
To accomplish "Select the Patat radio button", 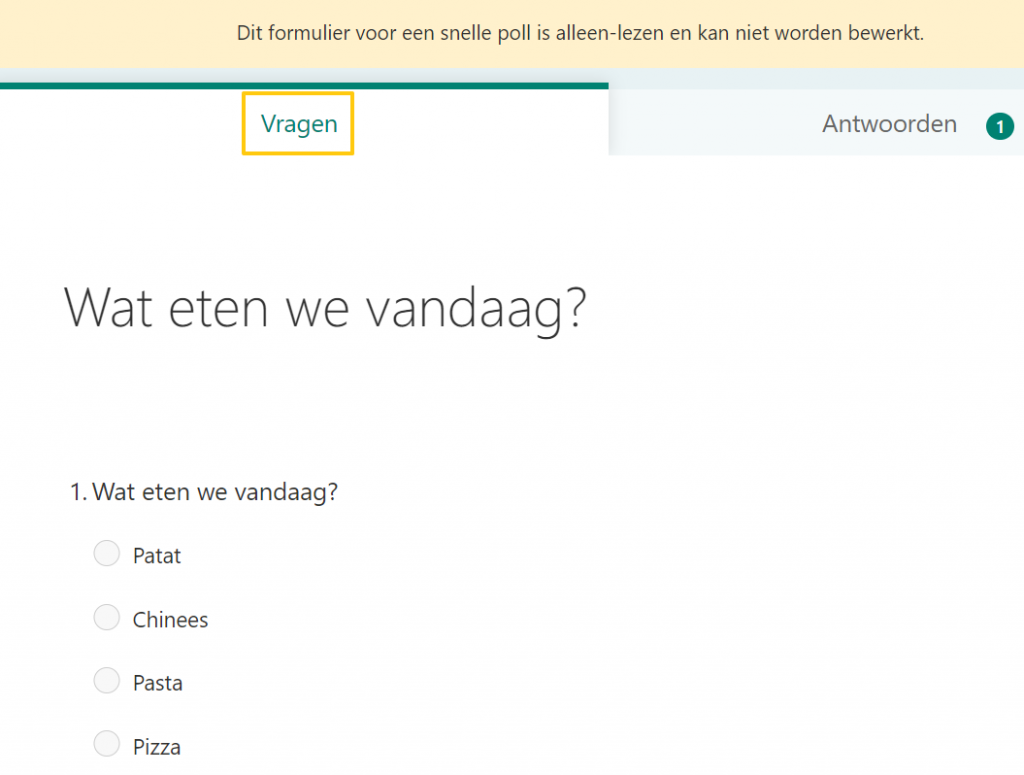I will coord(107,553).
